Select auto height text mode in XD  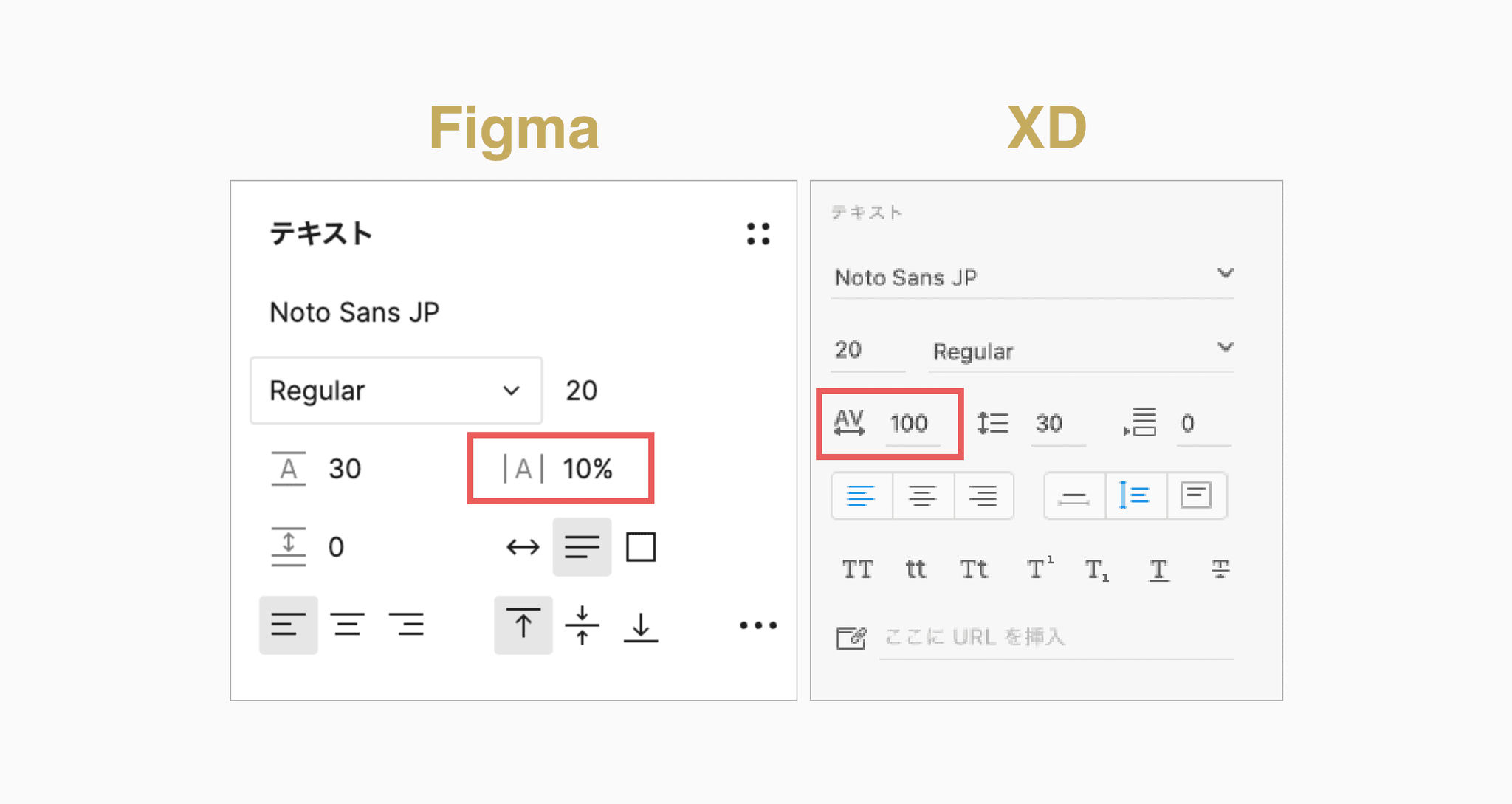[x=1135, y=495]
